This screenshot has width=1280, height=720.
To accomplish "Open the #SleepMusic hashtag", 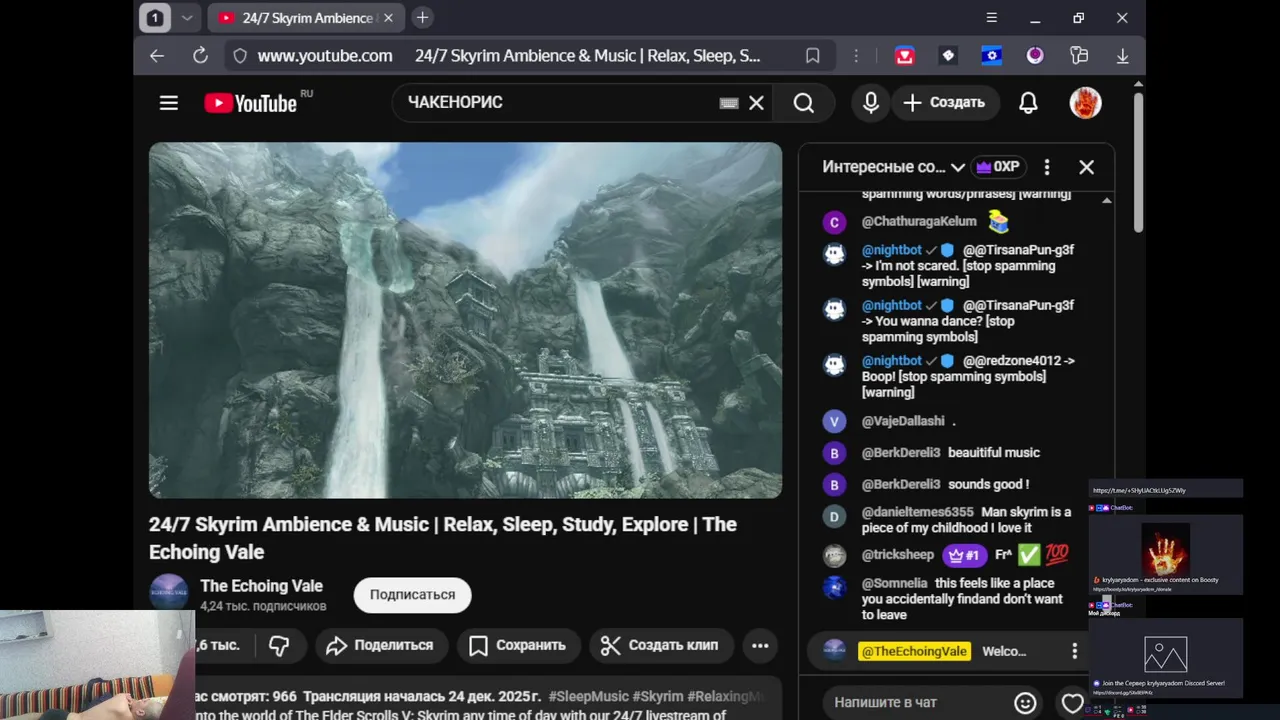I will [588, 696].
